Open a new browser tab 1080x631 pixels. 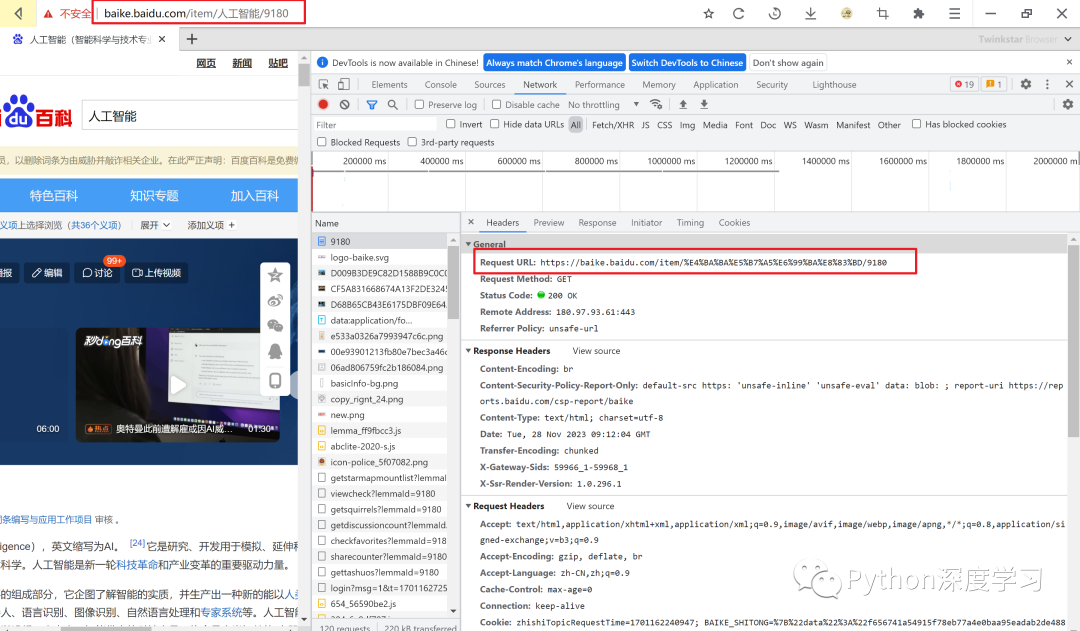[x=192, y=39]
